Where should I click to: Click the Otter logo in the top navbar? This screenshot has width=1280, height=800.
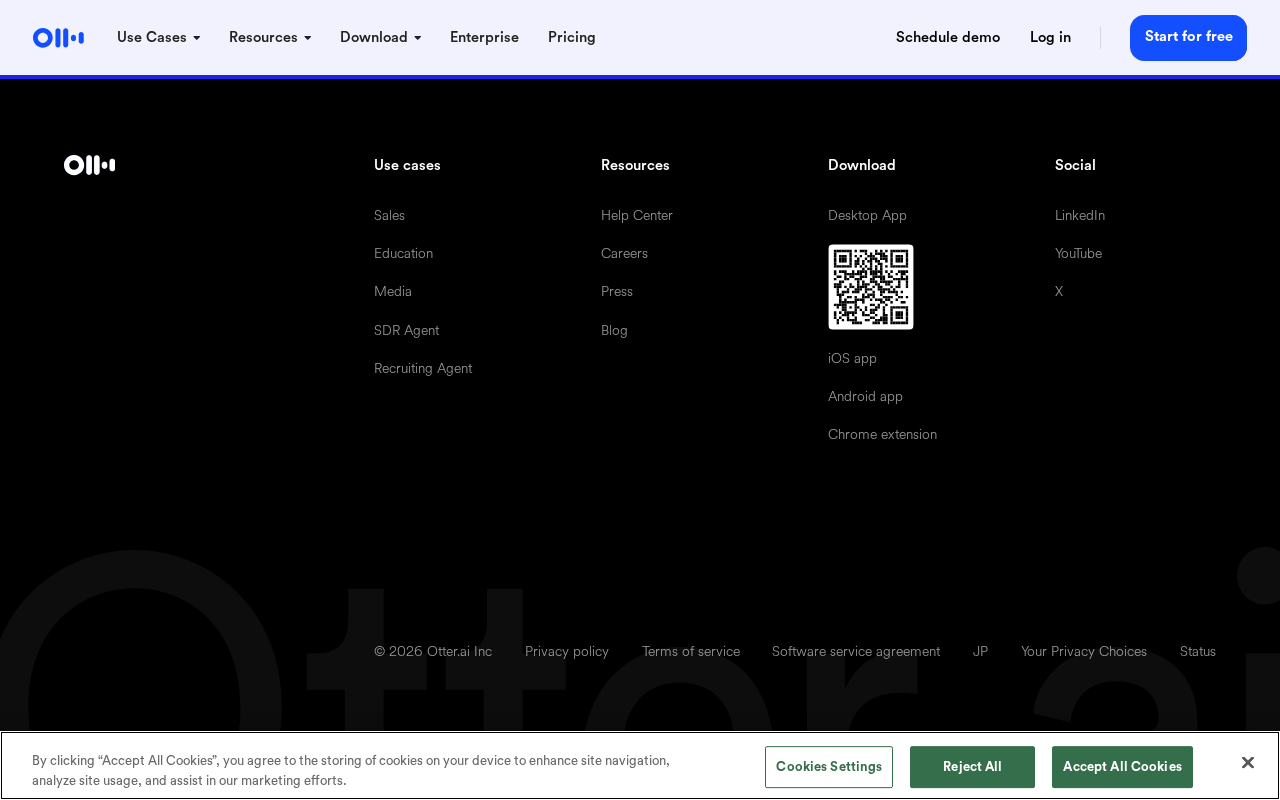tap(58, 38)
